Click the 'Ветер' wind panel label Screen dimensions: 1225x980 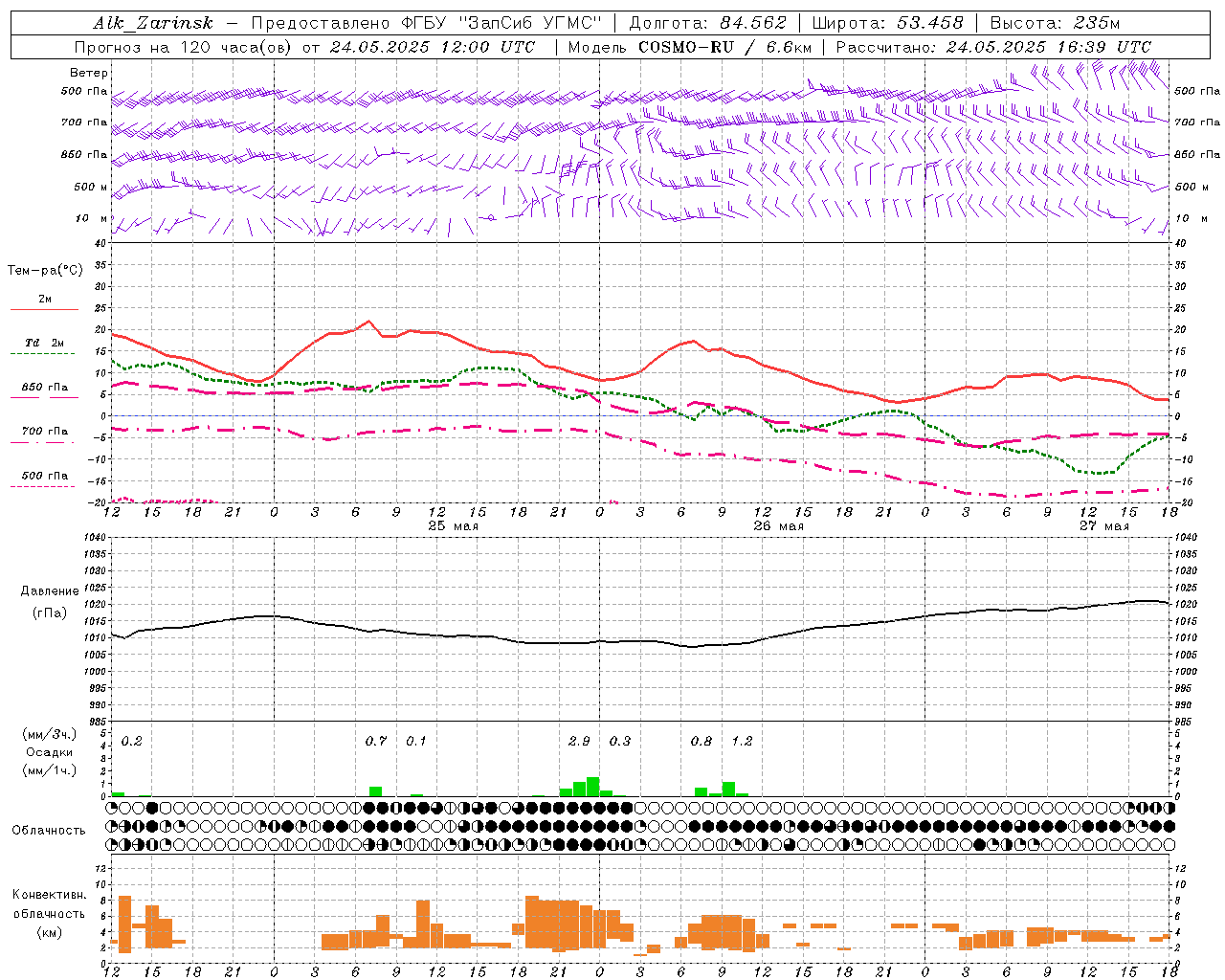[88, 73]
